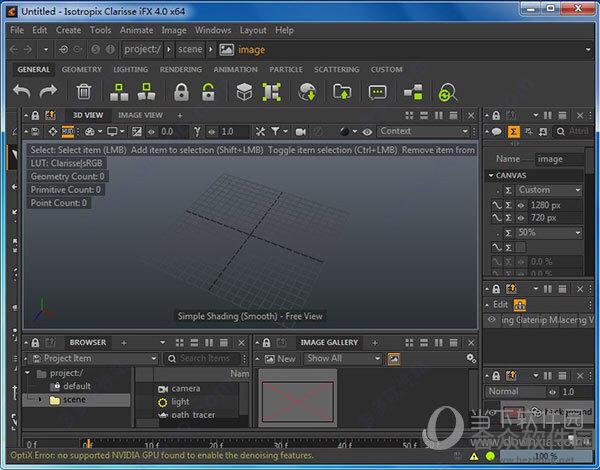600x470 pixels.
Task: Toggle the eye icon left of Context dropdown
Action: pos(367,132)
